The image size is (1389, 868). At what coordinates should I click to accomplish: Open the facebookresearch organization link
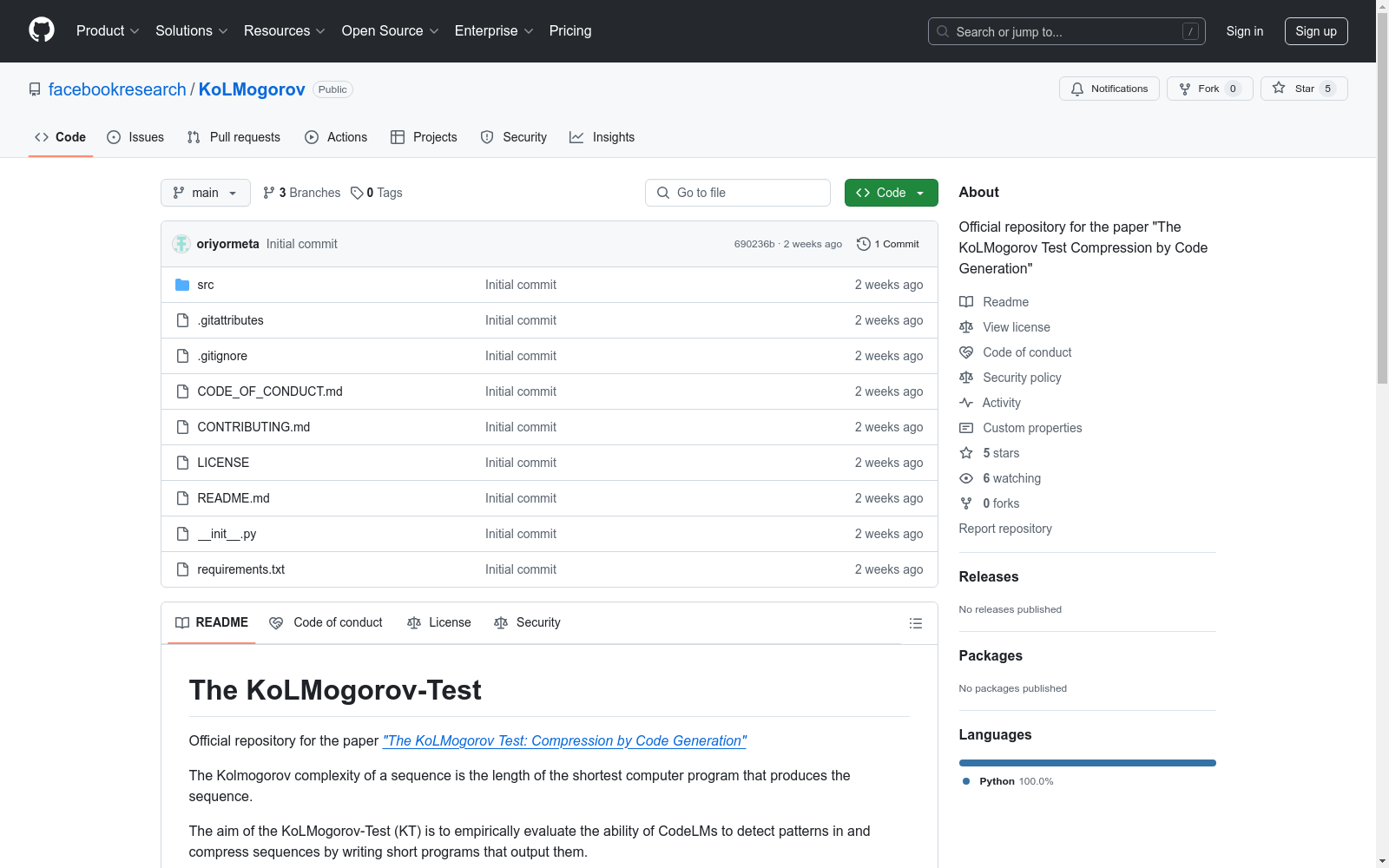[x=117, y=89]
